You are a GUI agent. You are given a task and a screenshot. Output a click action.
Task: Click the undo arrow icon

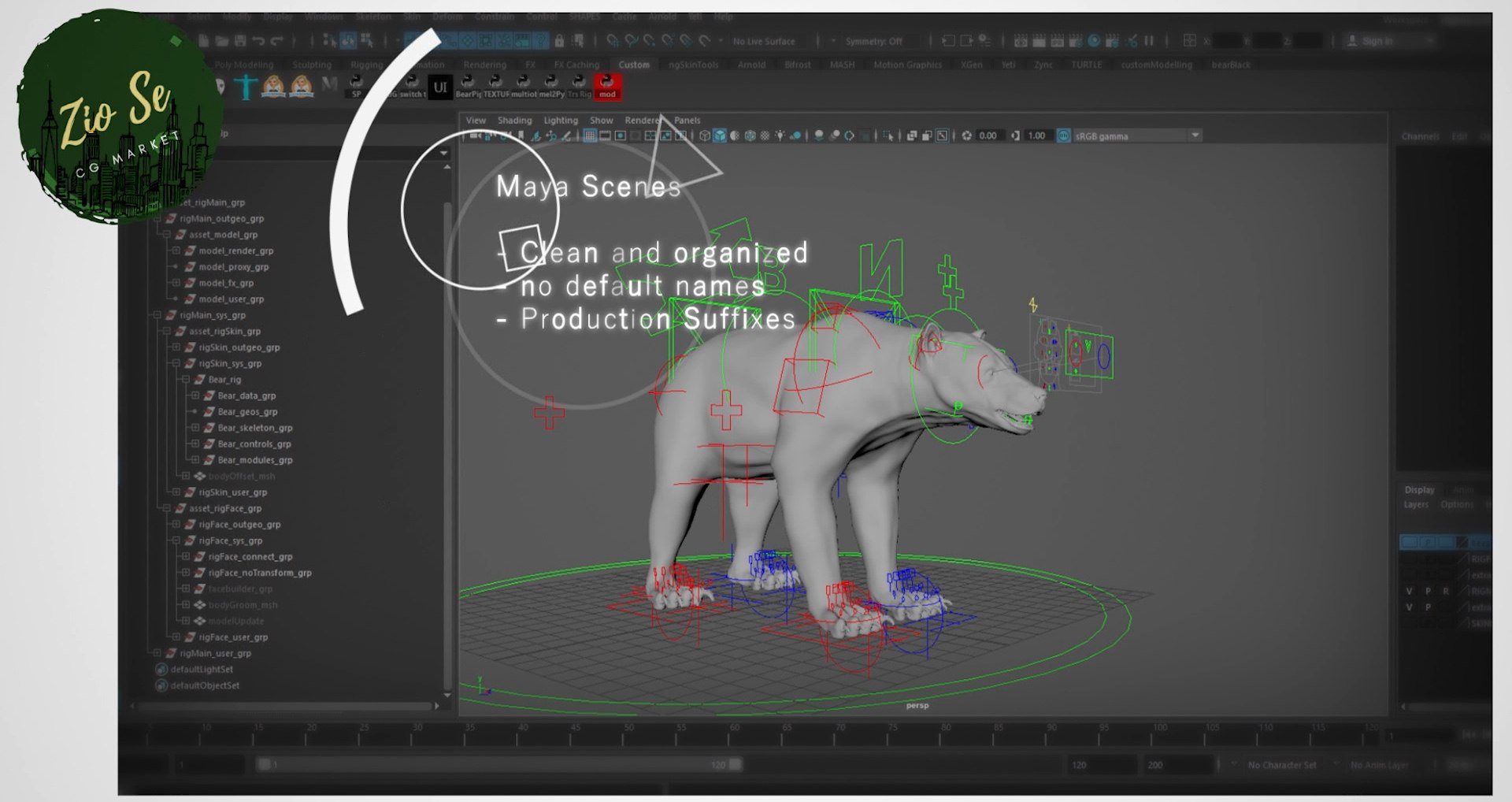point(258,41)
